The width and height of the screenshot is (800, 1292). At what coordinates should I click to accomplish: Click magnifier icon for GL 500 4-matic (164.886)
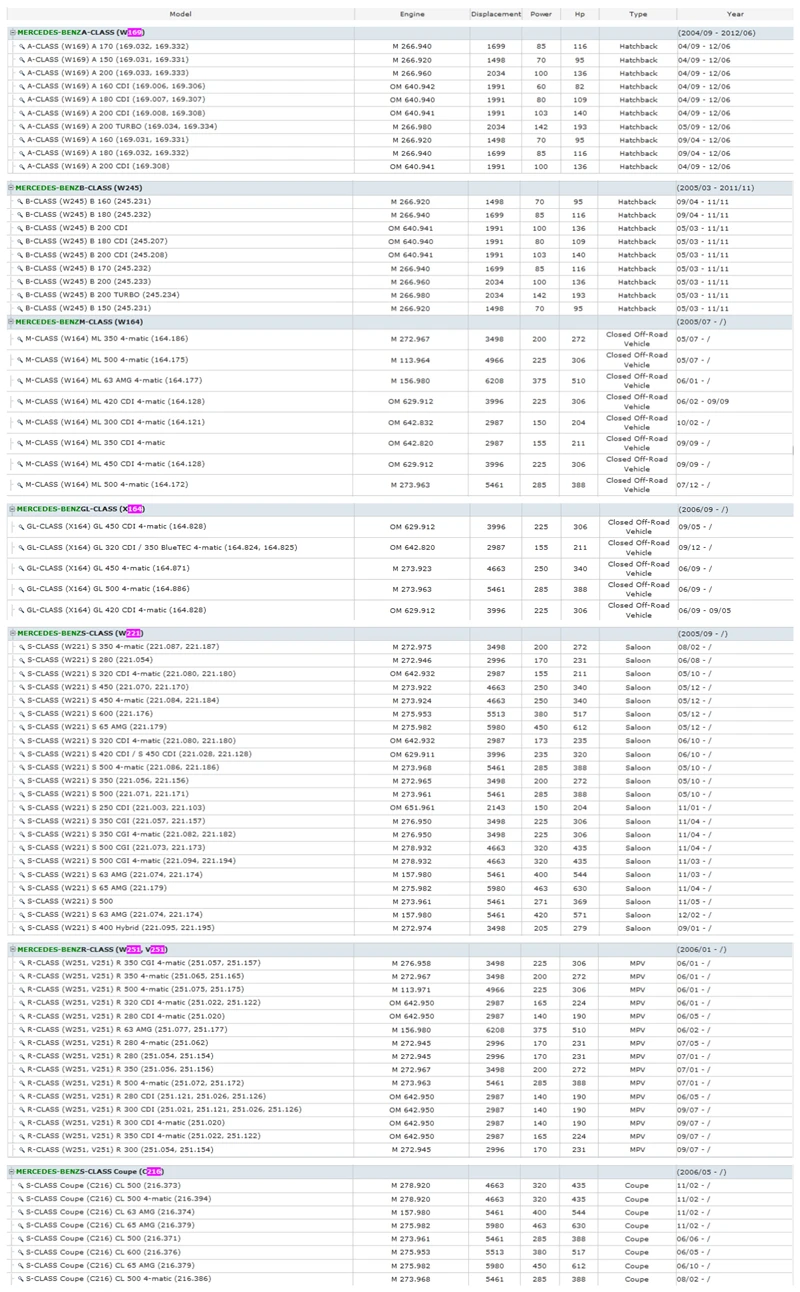[21, 589]
